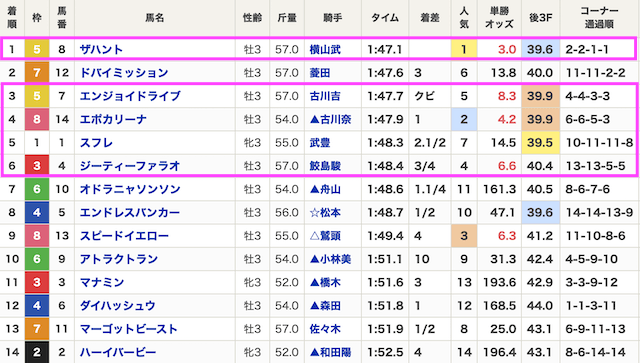This screenshot has width=640, height=363.
Task: Open jockey link 鮫島駿
Action: pyautogui.click(x=325, y=166)
